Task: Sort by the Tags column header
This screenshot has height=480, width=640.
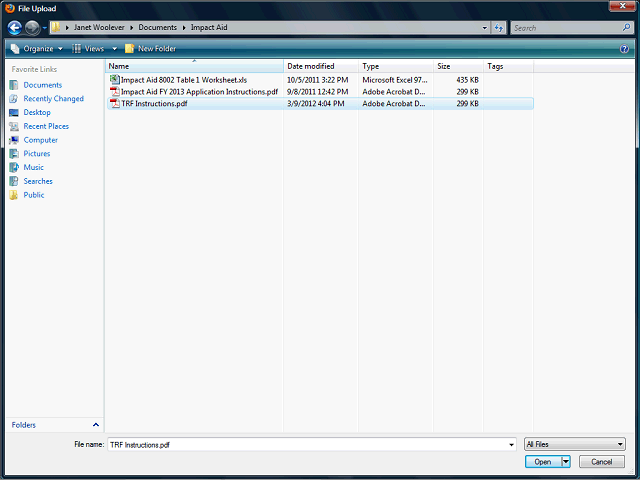Action: point(509,66)
